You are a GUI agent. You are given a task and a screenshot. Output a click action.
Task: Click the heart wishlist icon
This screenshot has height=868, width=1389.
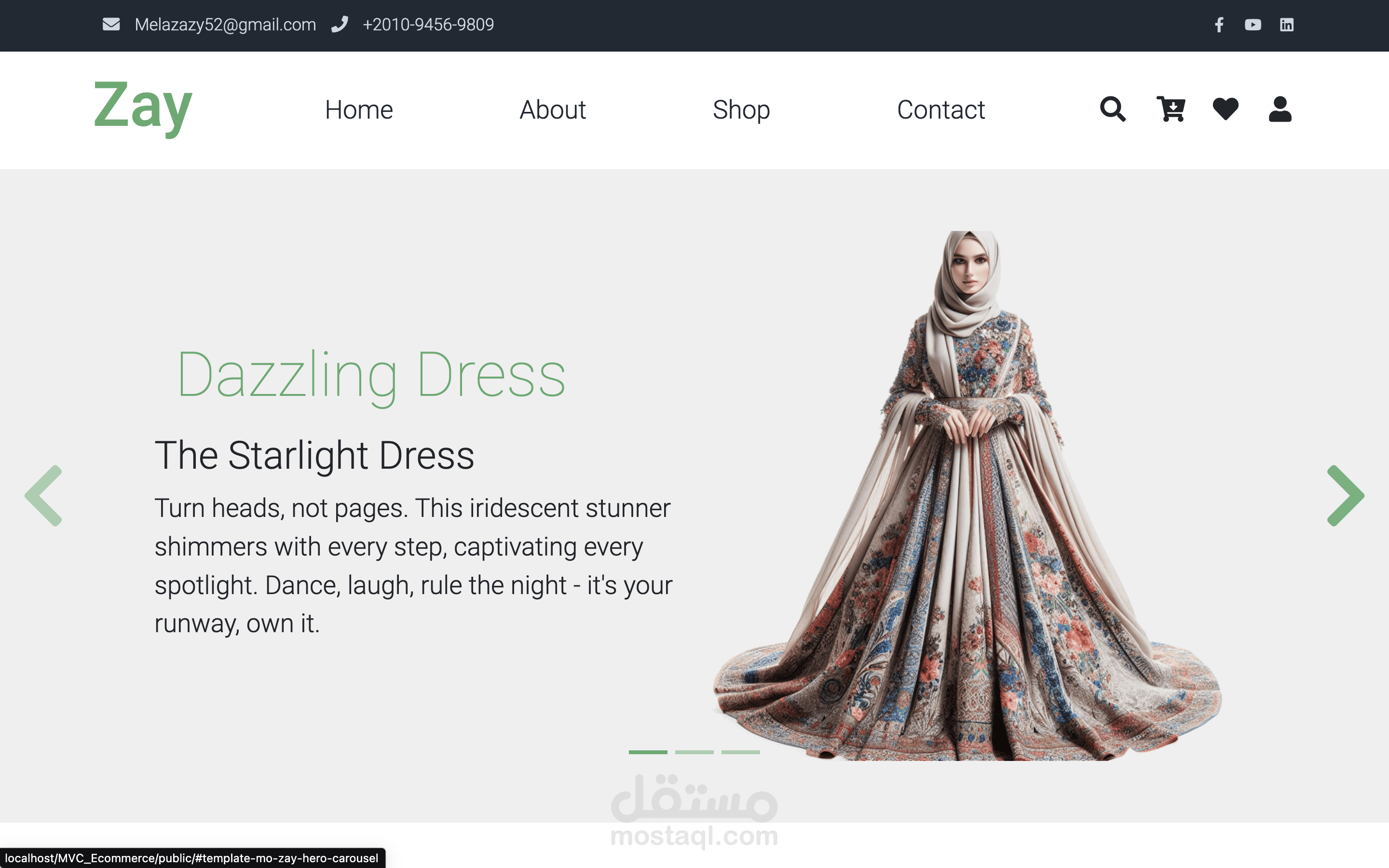coord(1226,109)
